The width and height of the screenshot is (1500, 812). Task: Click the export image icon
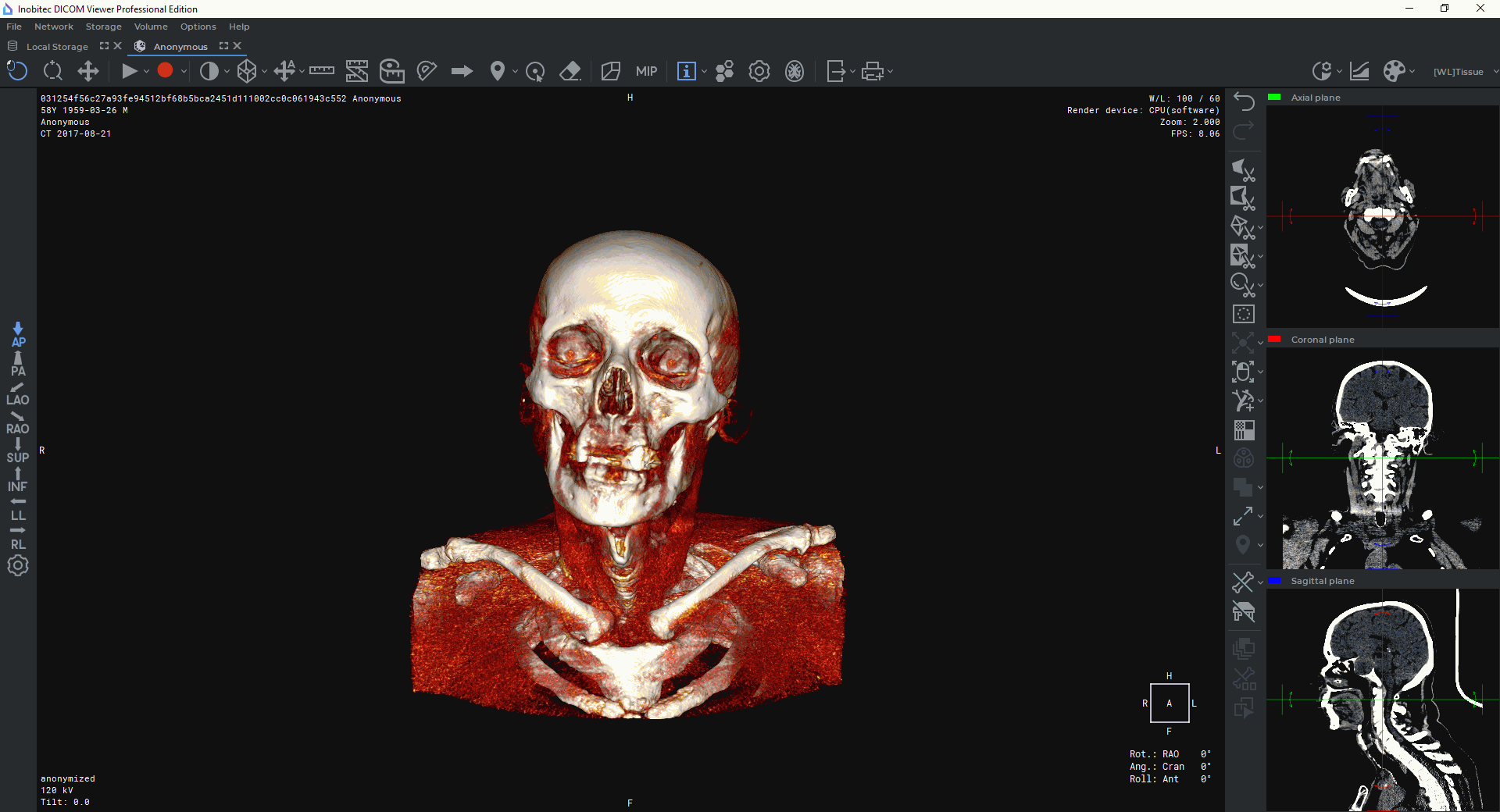tap(836, 71)
